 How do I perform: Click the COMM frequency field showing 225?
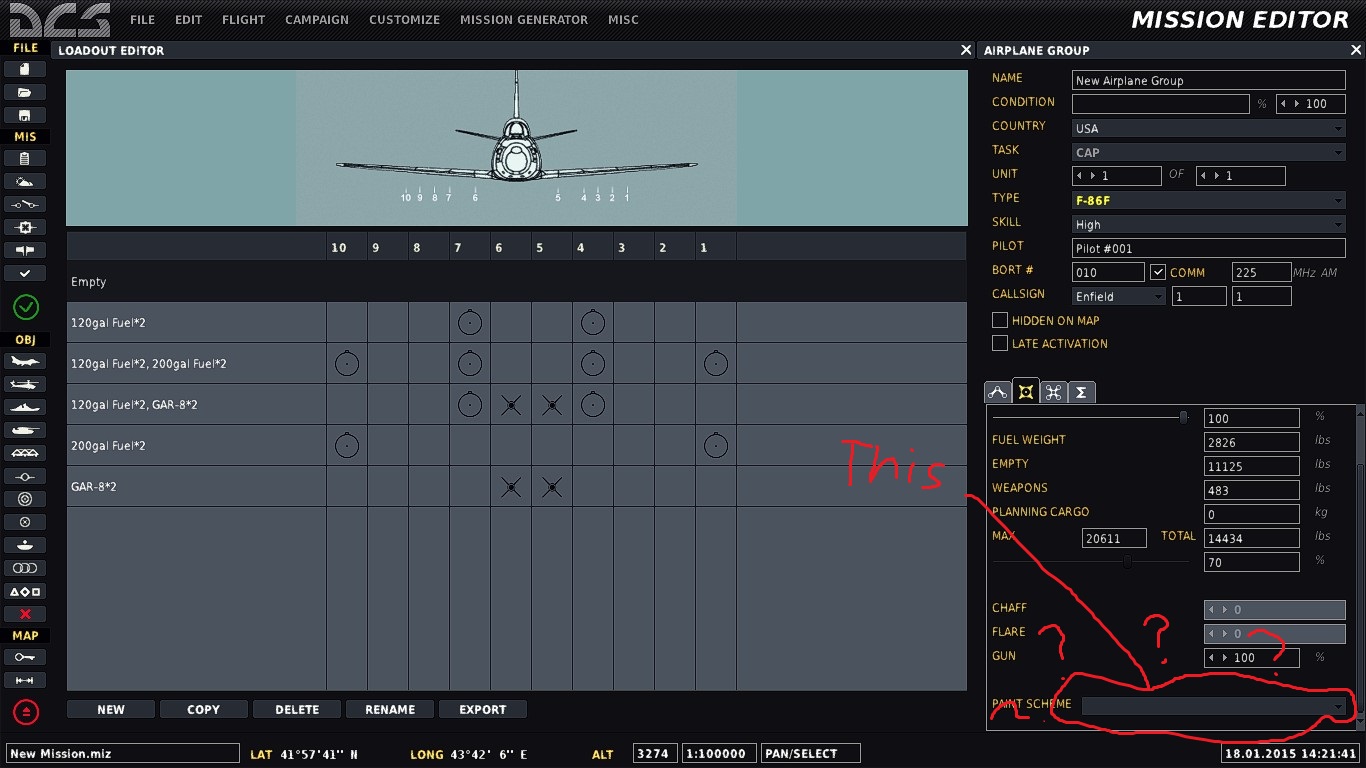click(1261, 272)
